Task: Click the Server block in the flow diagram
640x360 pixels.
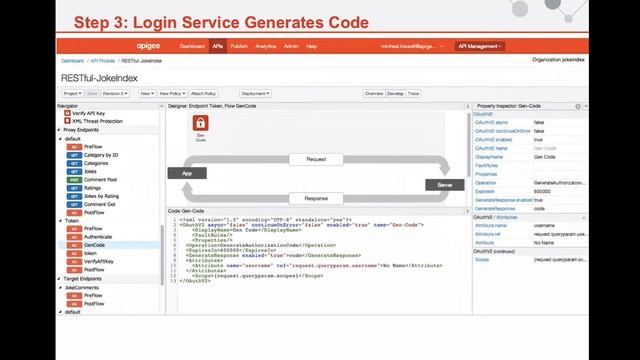Action: [x=445, y=185]
